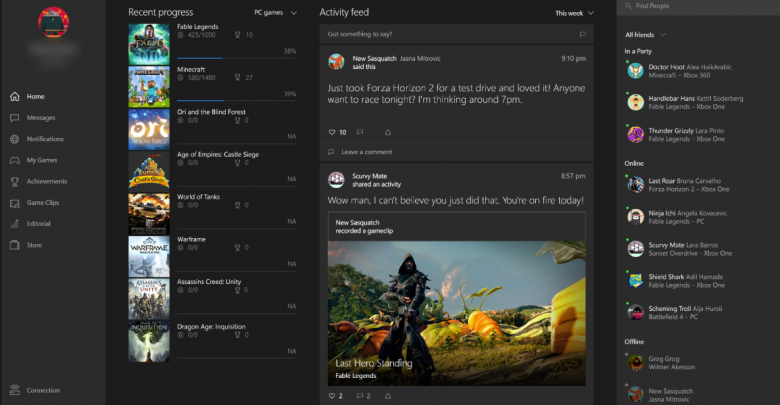Select Store in the navigation menu
This screenshot has height=405, width=780.
[34, 245]
